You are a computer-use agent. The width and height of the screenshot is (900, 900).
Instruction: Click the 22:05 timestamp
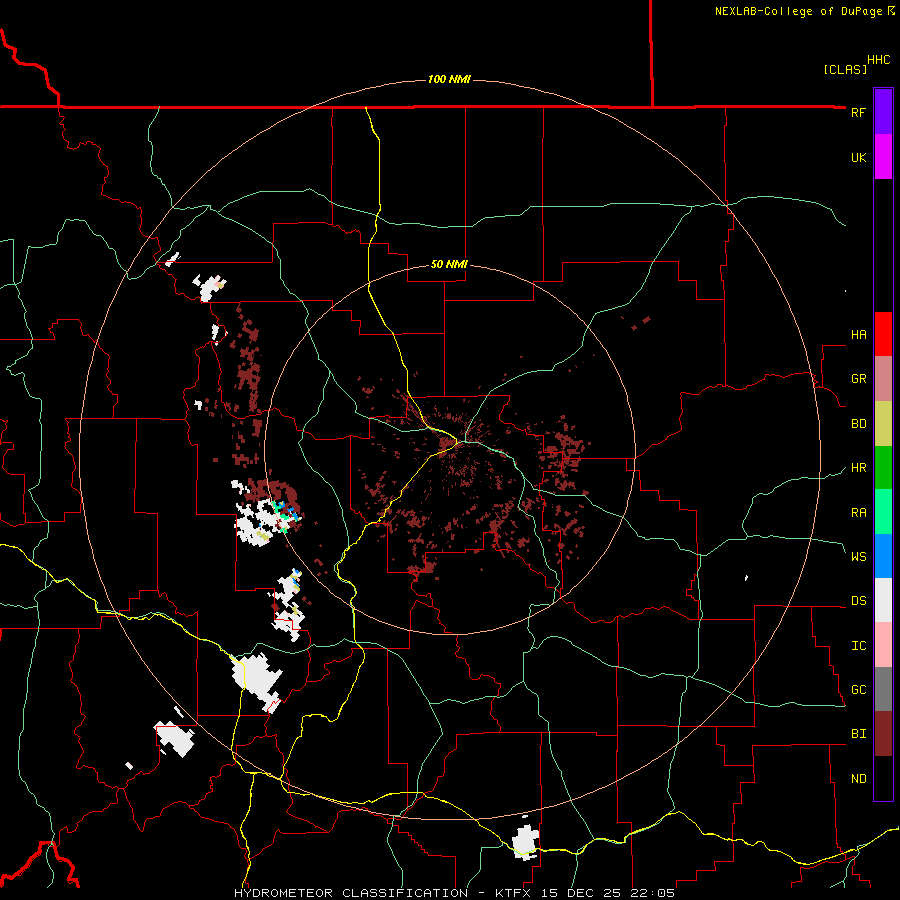(652, 893)
